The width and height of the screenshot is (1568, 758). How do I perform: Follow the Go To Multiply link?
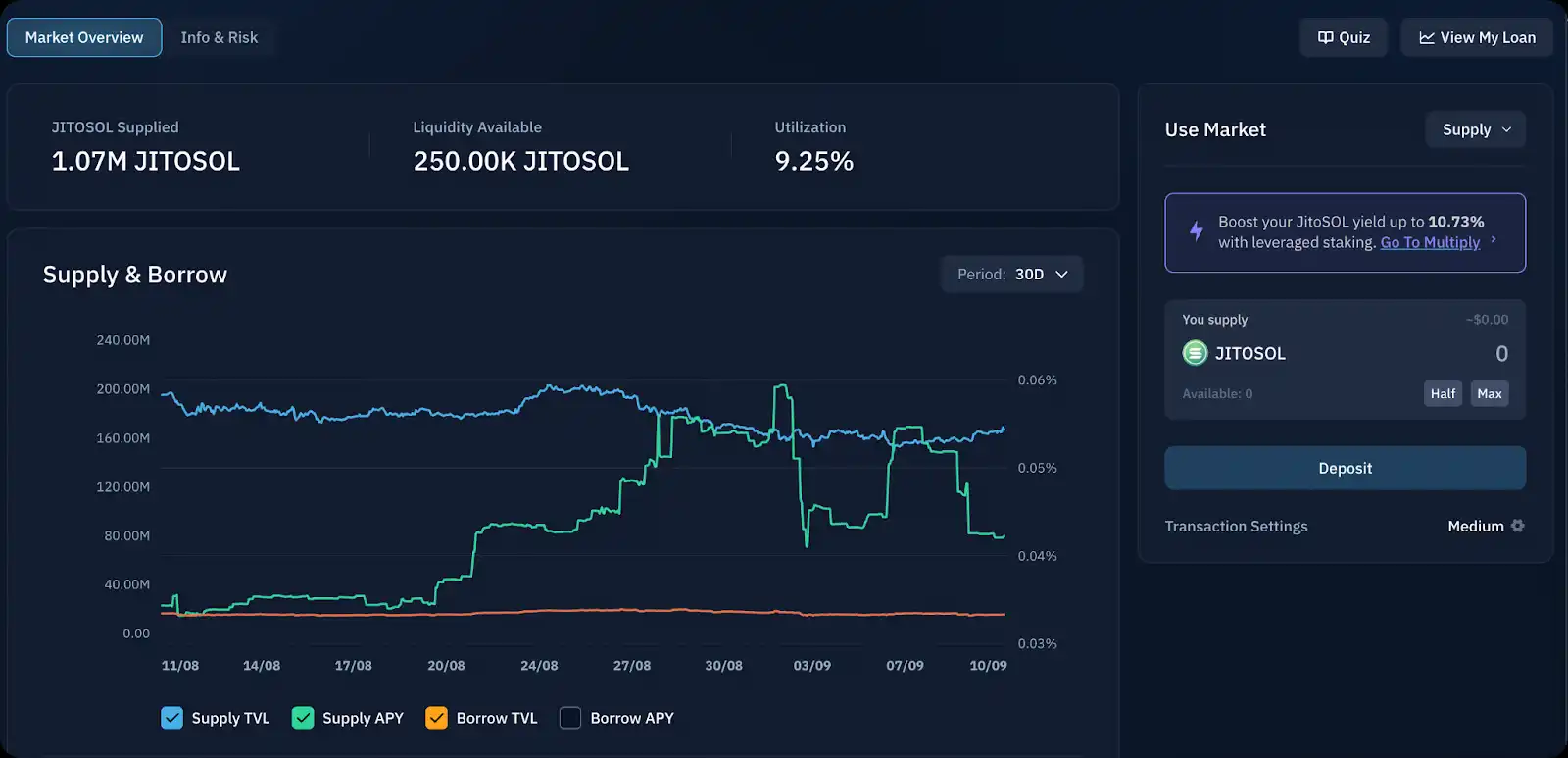(x=1430, y=242)
